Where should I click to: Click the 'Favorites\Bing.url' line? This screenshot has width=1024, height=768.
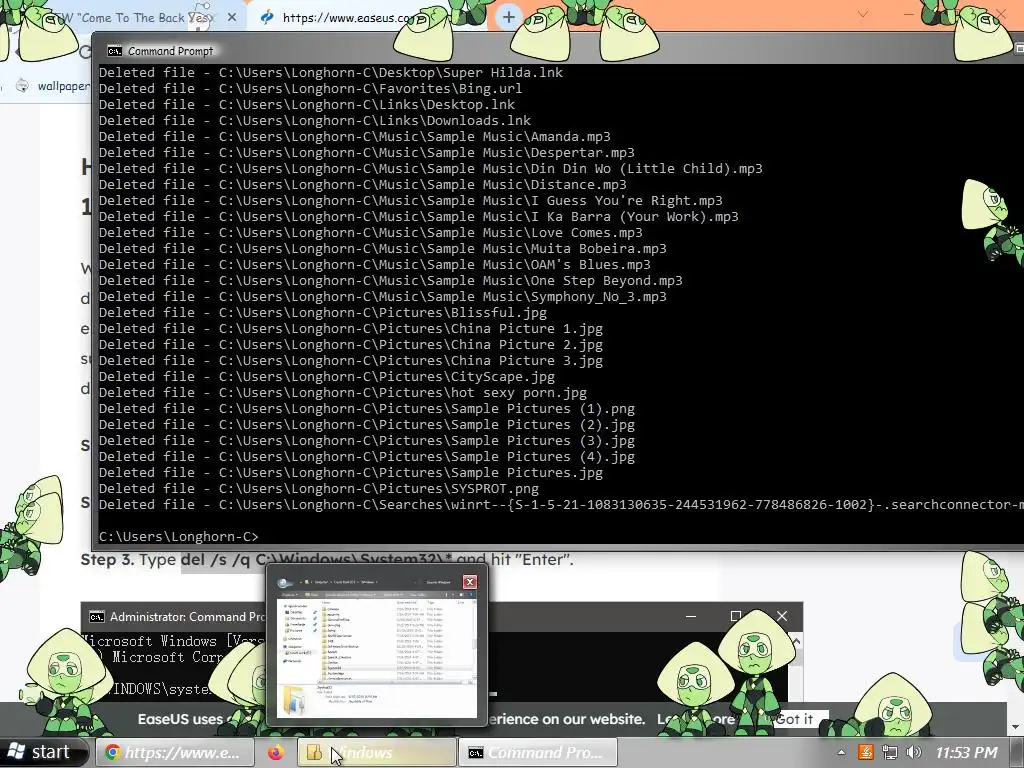(310, 88)
